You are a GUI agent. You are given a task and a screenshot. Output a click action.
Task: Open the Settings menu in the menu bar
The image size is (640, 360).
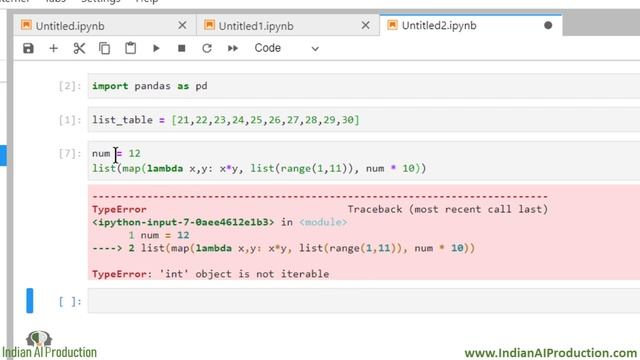pyautogui.click(x=100, y=2)
